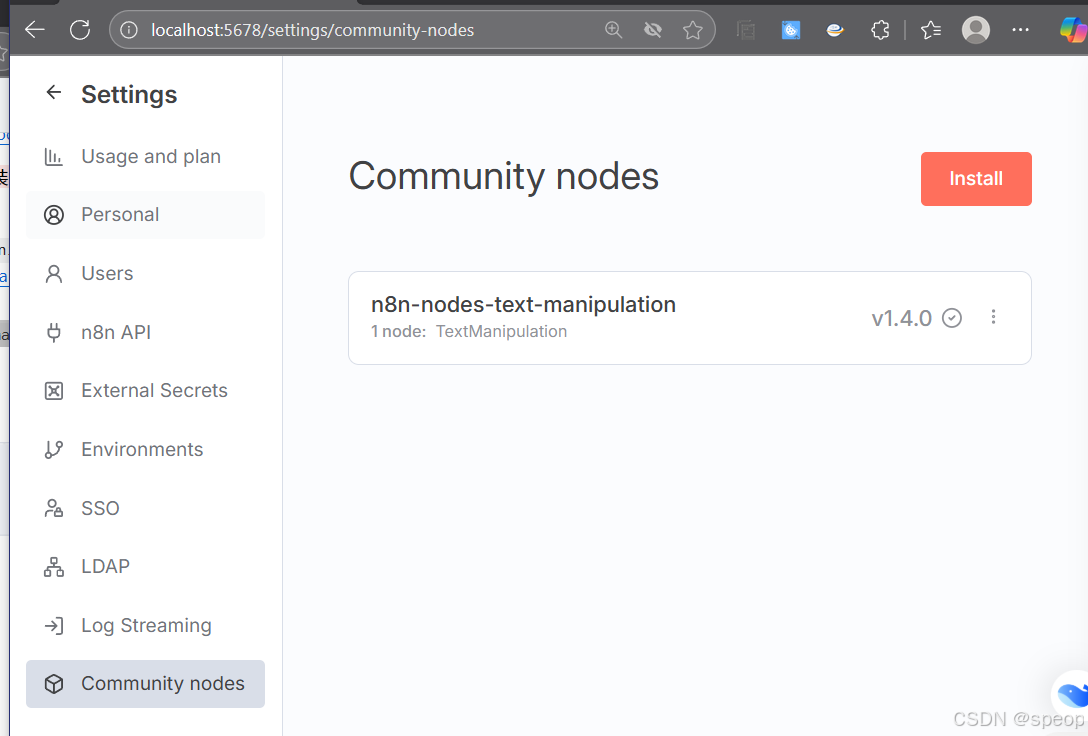Open Personal settings

click(x=145, y=215)
